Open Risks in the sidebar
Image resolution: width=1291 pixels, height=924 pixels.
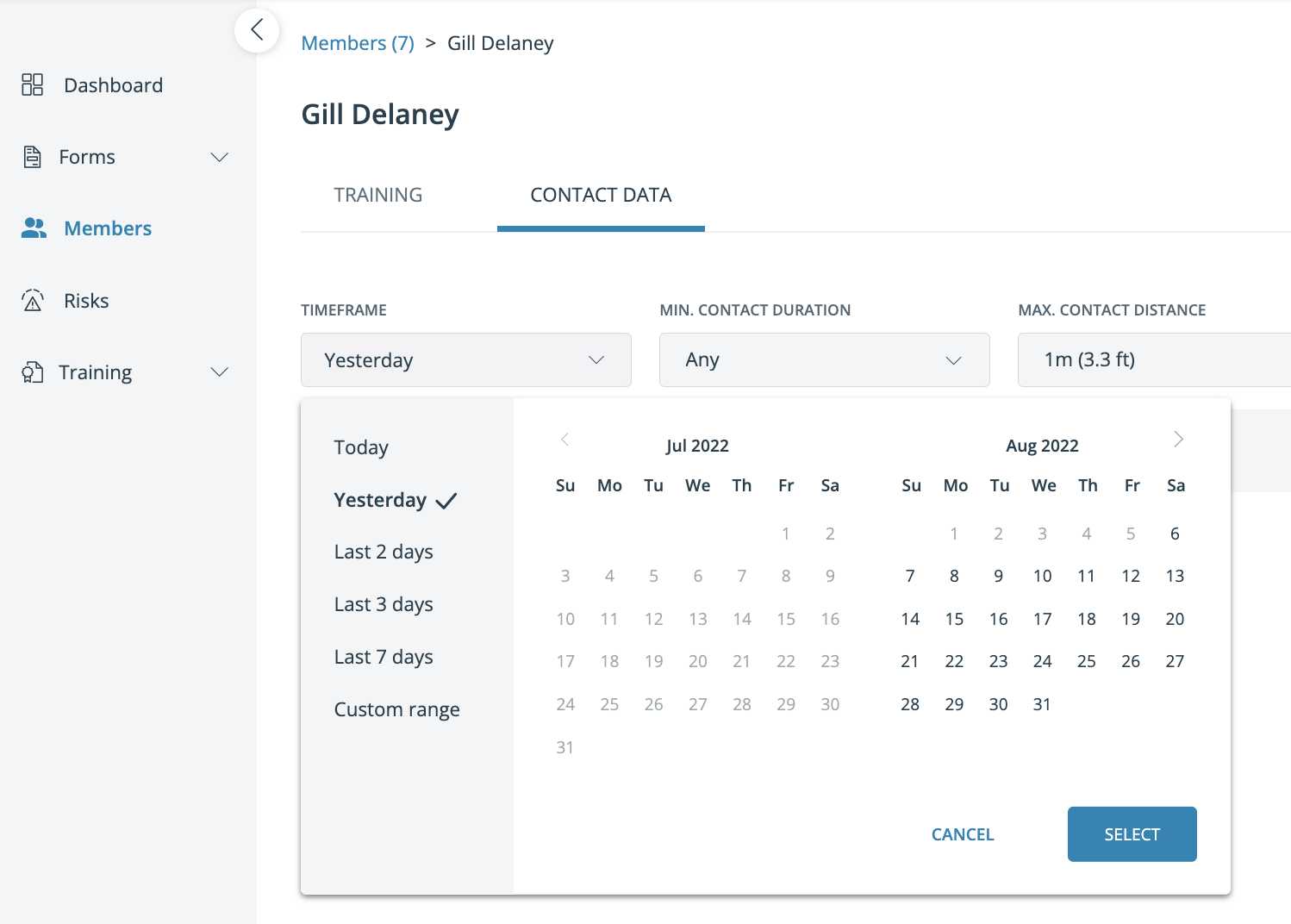pos(86,301)
